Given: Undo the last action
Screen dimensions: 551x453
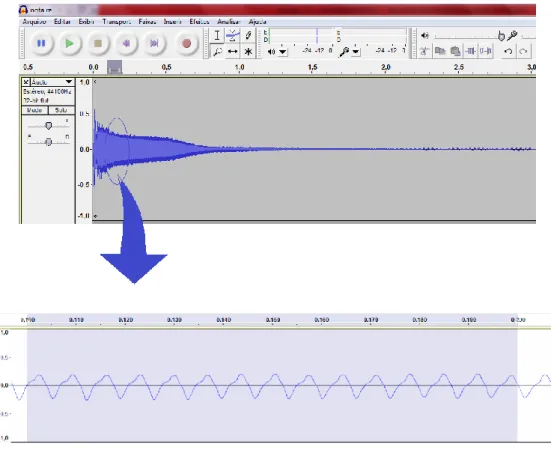Looking at the screenshot, I should tap(508, 51).
